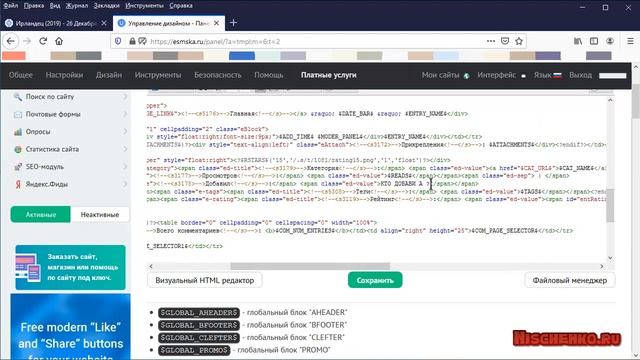640x360 pixels.
Task: Open Firefox Файл menu
Action: (x=11, y=6)
